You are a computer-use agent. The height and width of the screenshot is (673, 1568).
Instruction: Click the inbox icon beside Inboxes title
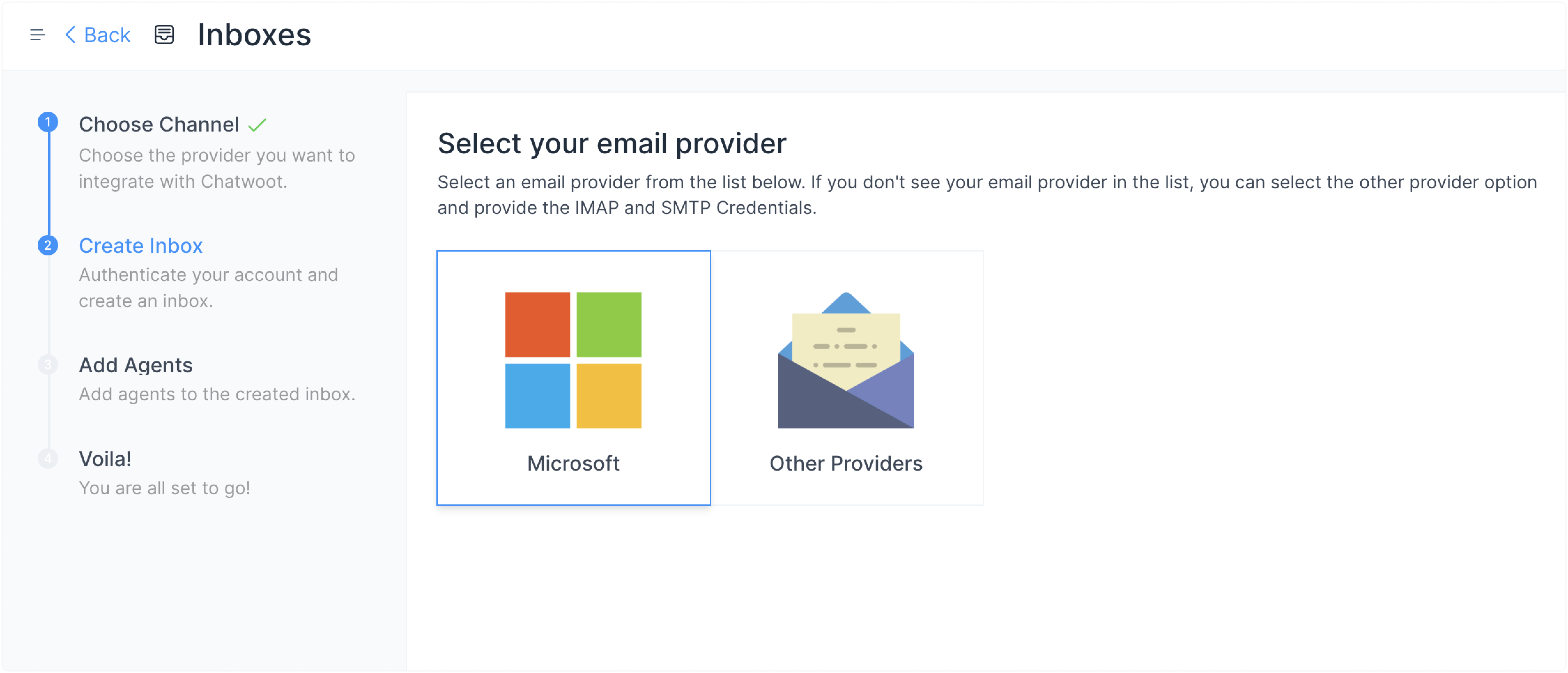point(164,35)
